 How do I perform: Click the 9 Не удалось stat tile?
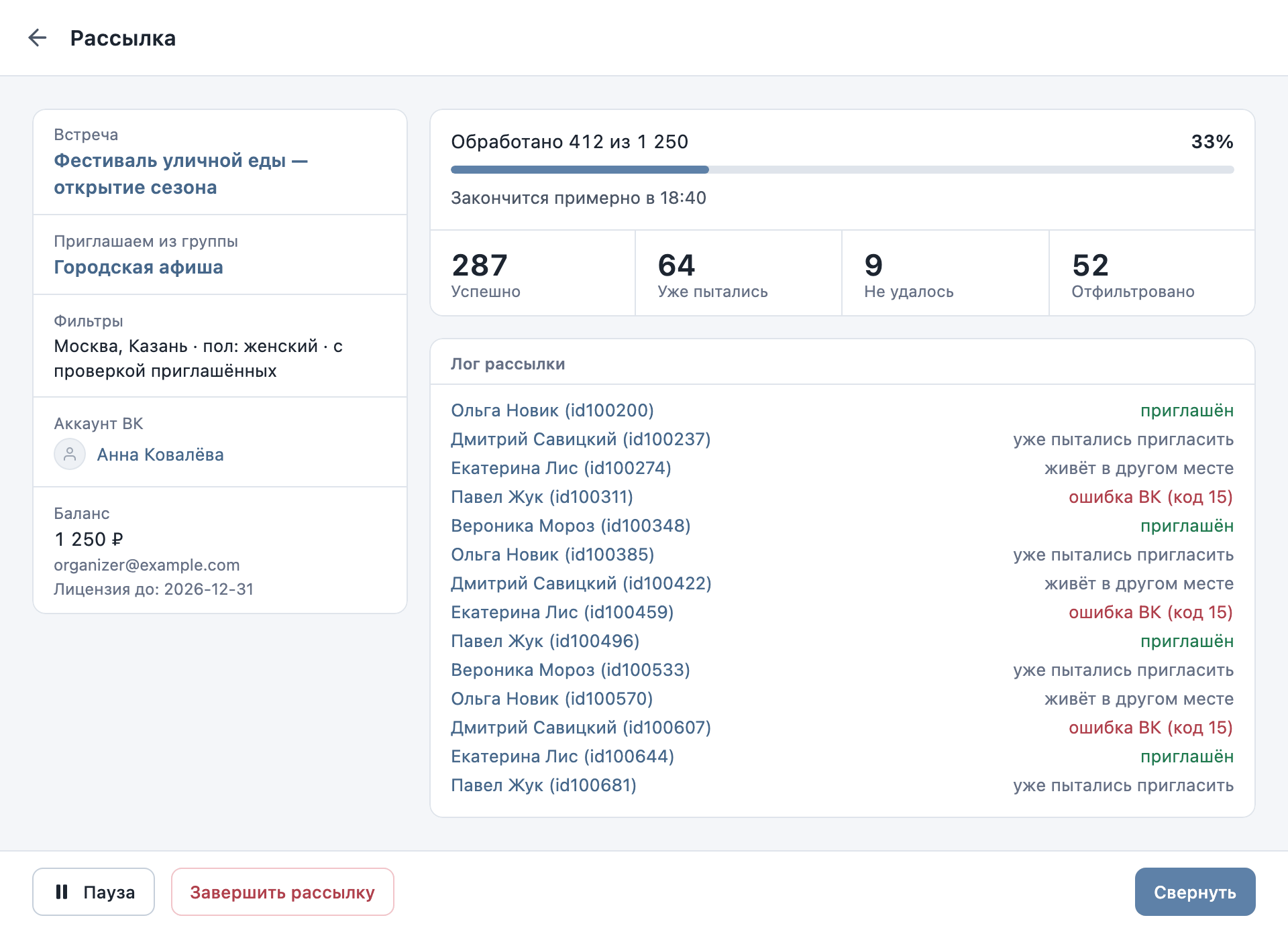[945, 273]
